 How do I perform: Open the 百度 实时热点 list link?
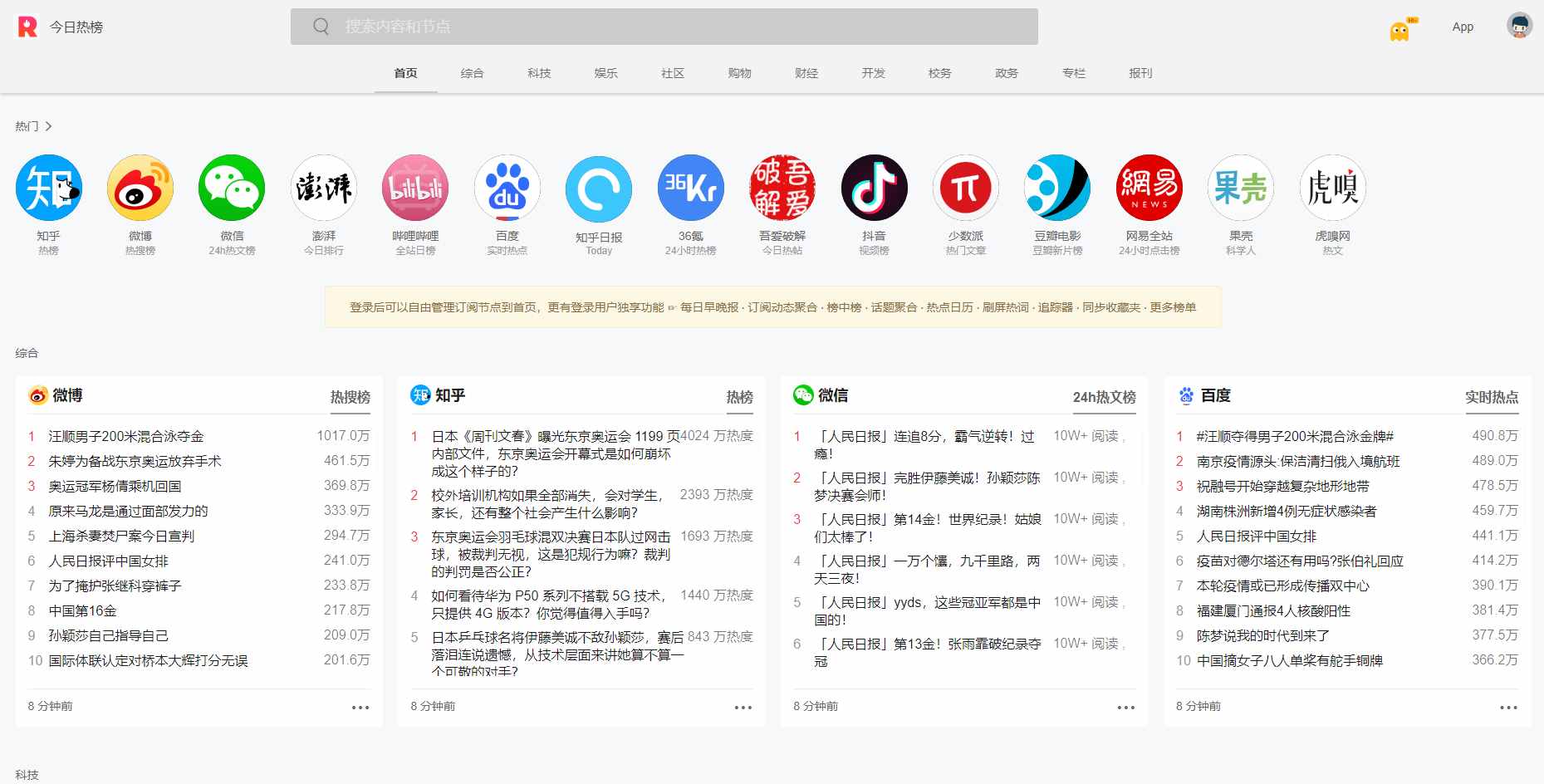click(x=1492, y=397)
